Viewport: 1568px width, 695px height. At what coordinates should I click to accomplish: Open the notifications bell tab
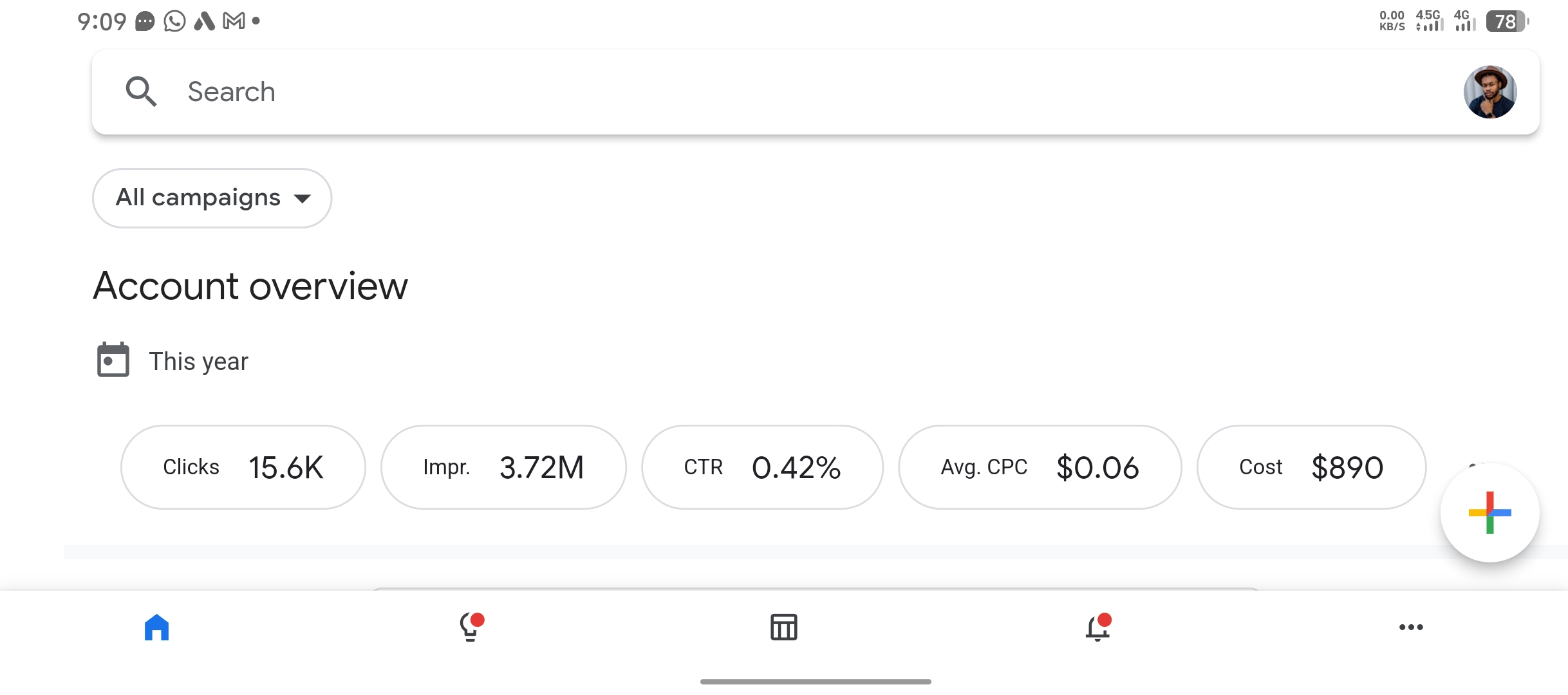[1097, 627]
